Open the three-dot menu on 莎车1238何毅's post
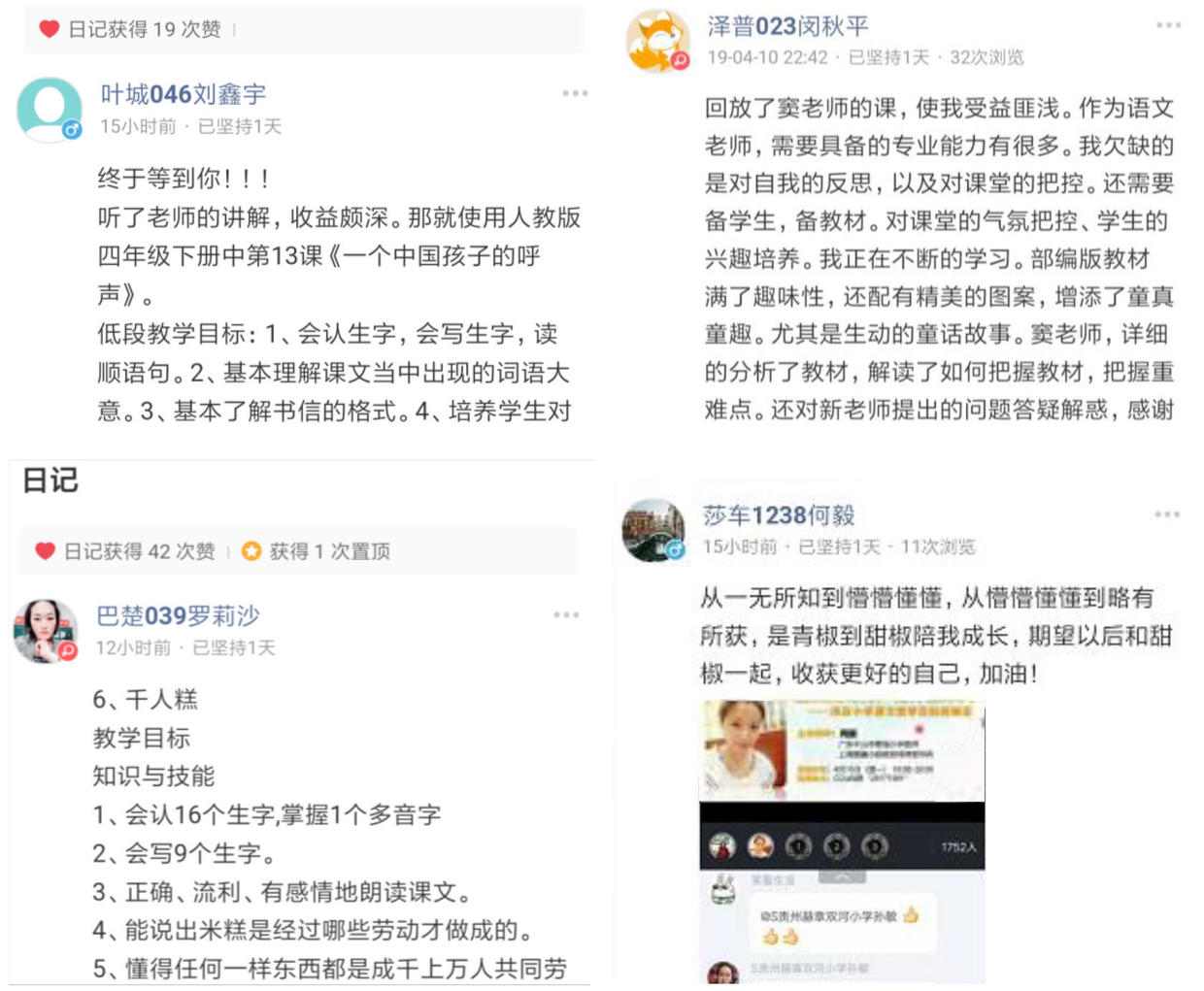Image resolution: width=1204 pixels, height=991 pixels. (x=1167, y=513)
